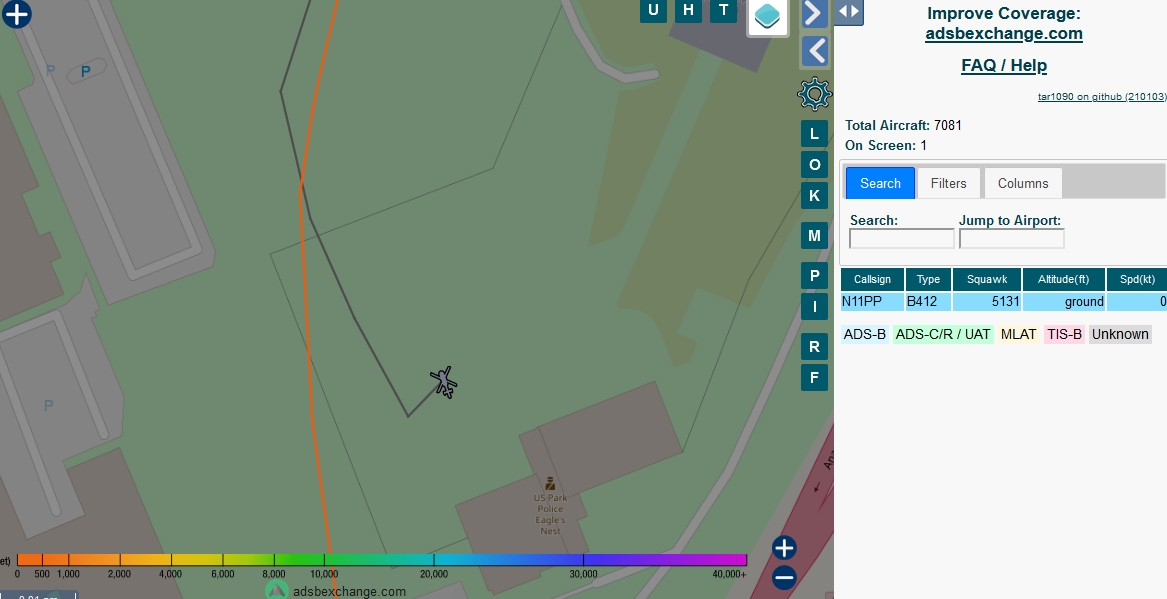Toggle the I map button
This screenshot has height=599, width=1167.
[x=814, y=307]
